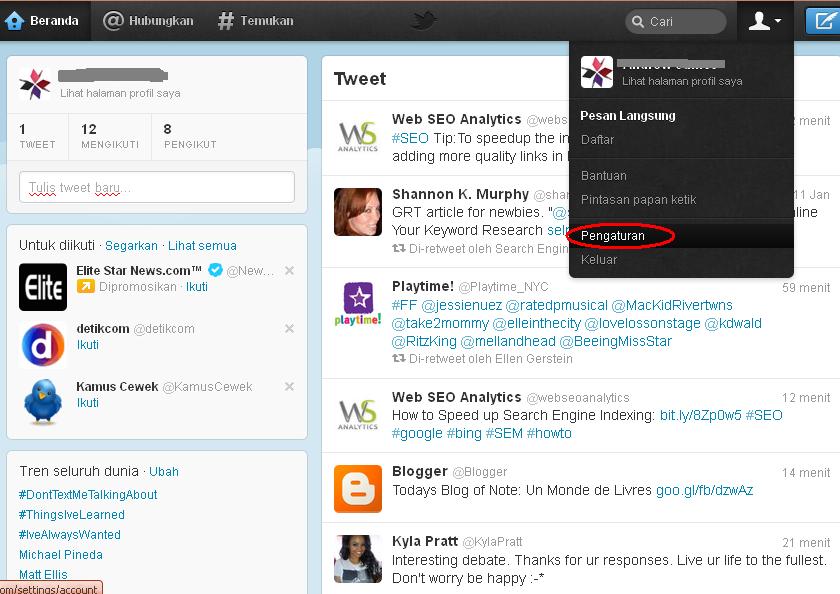Click the Twitter bird logo
840x594 pixels.
click(424, 20)
